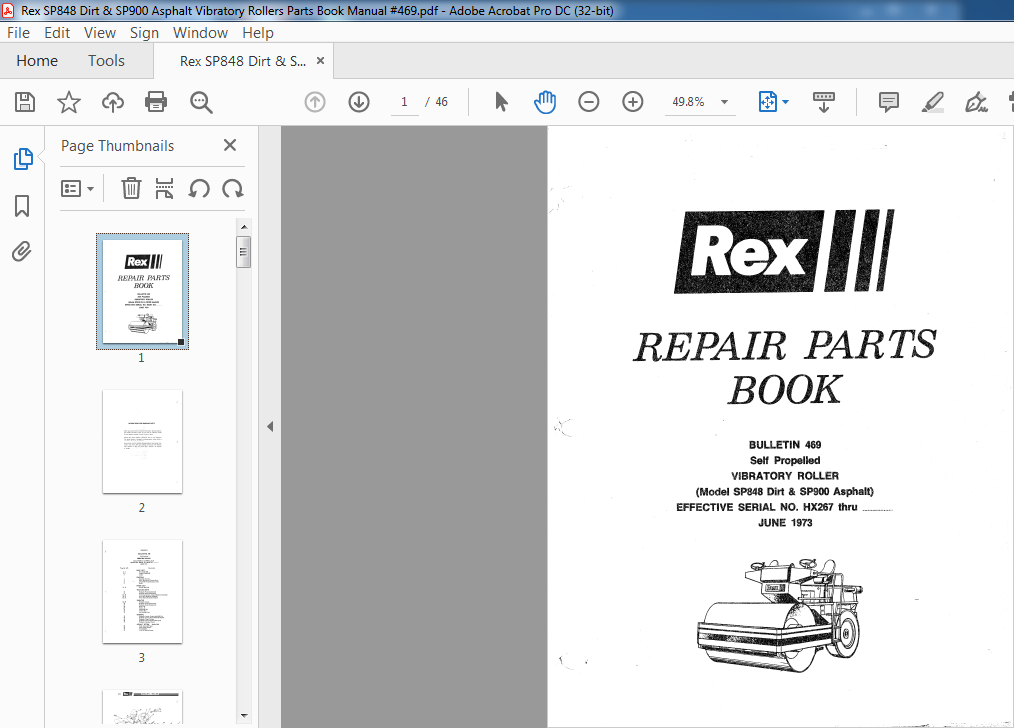Open the Find text magnifier icon
Screen dimensions: 1014x728
click(201, 102)
